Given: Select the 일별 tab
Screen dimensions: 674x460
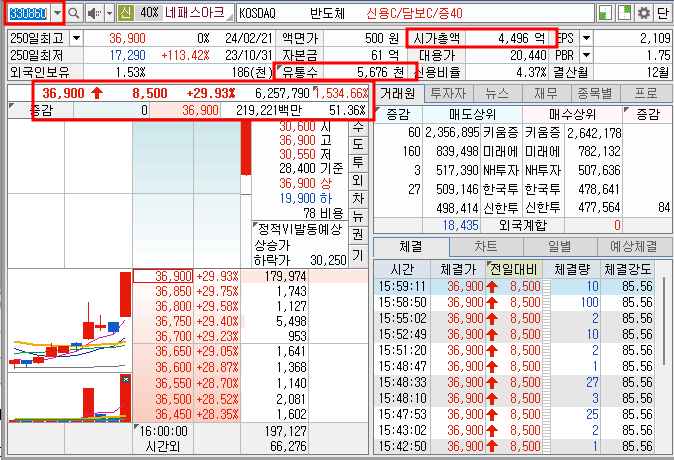Looking at the screenshot, I should (x=560, y=247).
